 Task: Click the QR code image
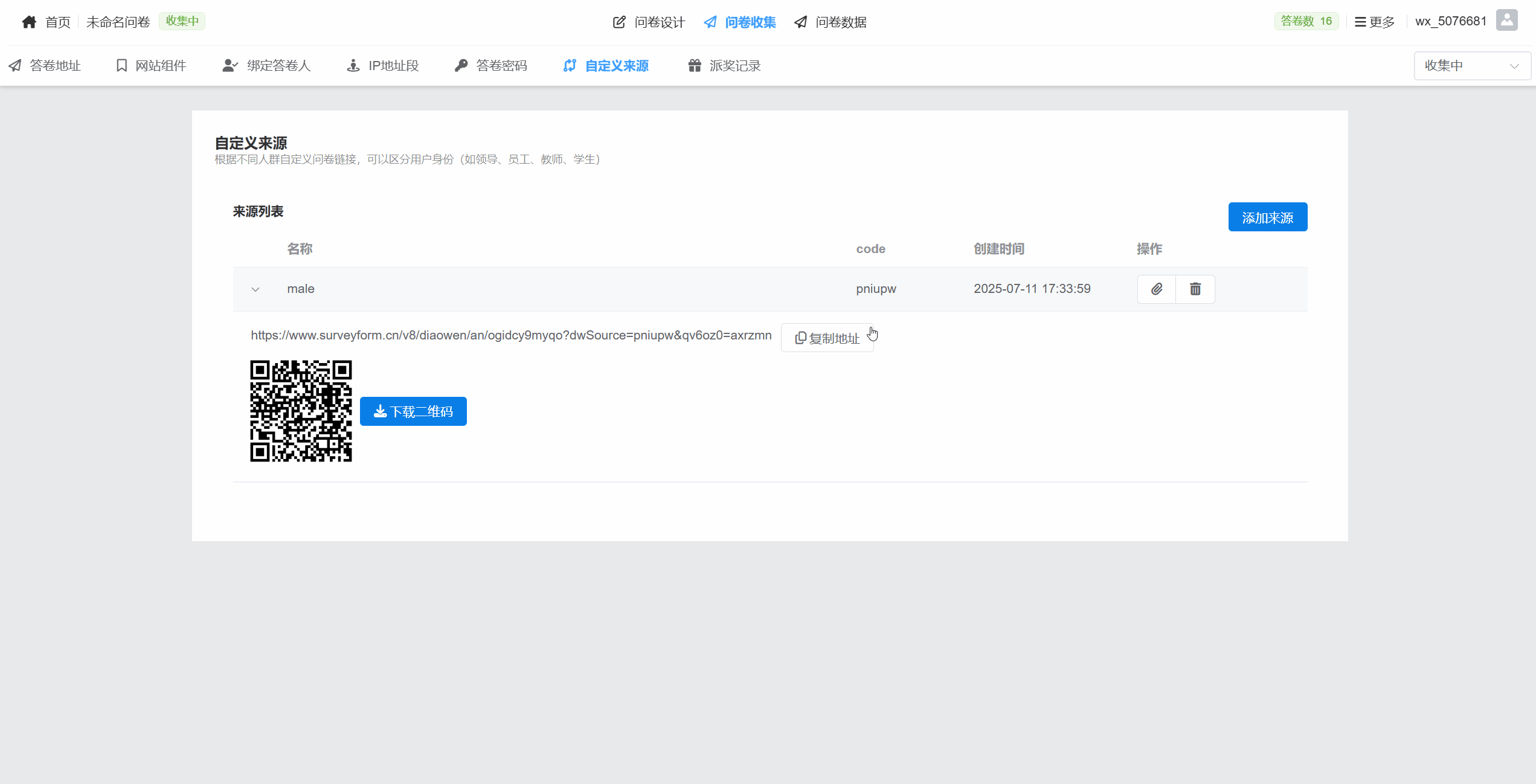[x=301, y=411]
